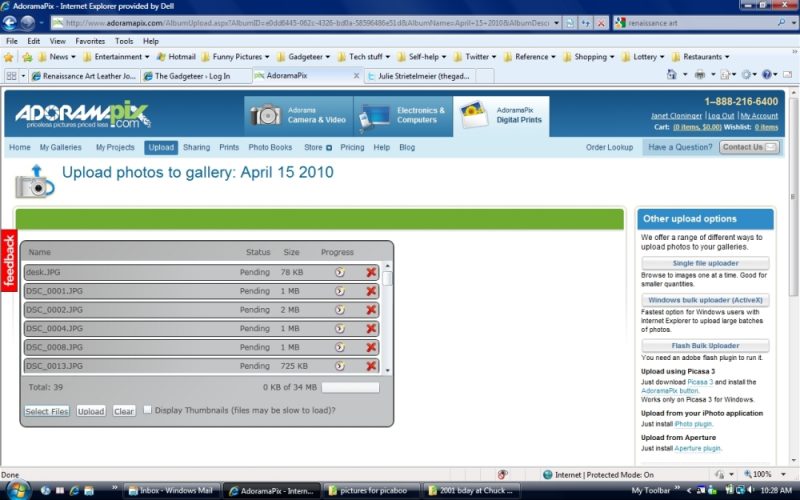Click the upload progress bar next to 34 MB
Screen dimensions: 800x500
coord(350,387)
